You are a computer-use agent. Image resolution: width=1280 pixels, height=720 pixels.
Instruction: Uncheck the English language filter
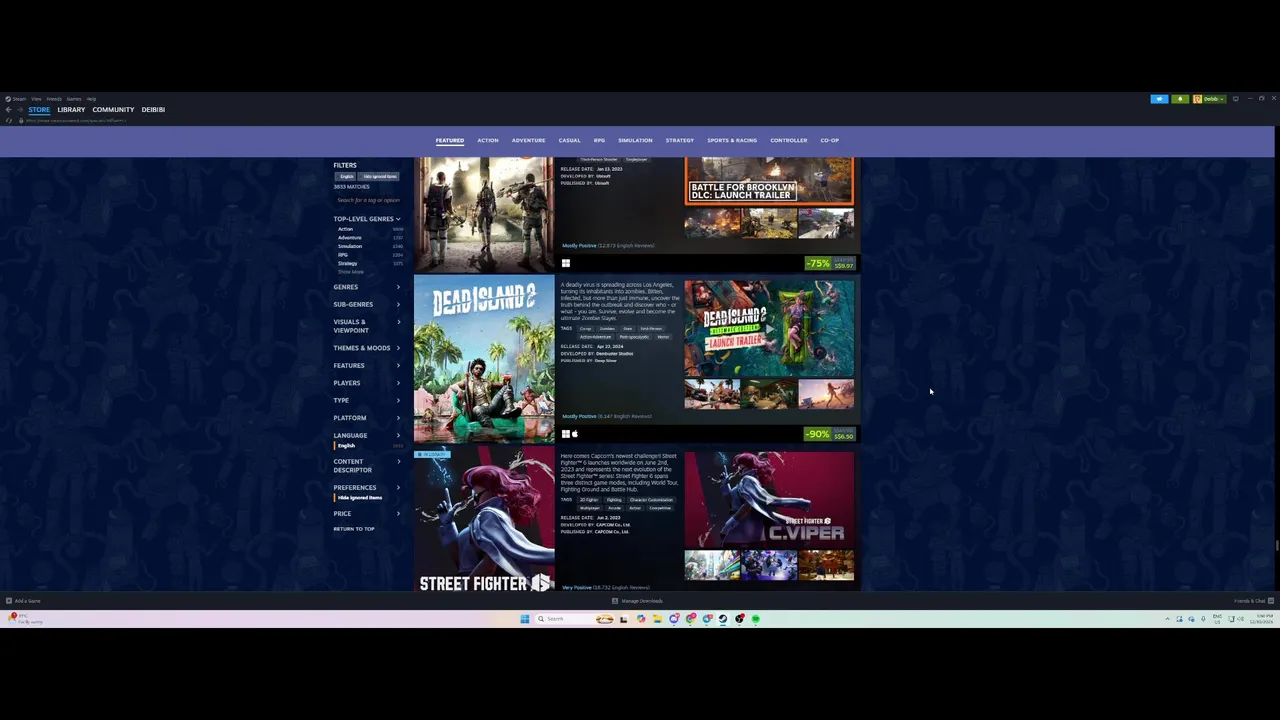point(346,446)
